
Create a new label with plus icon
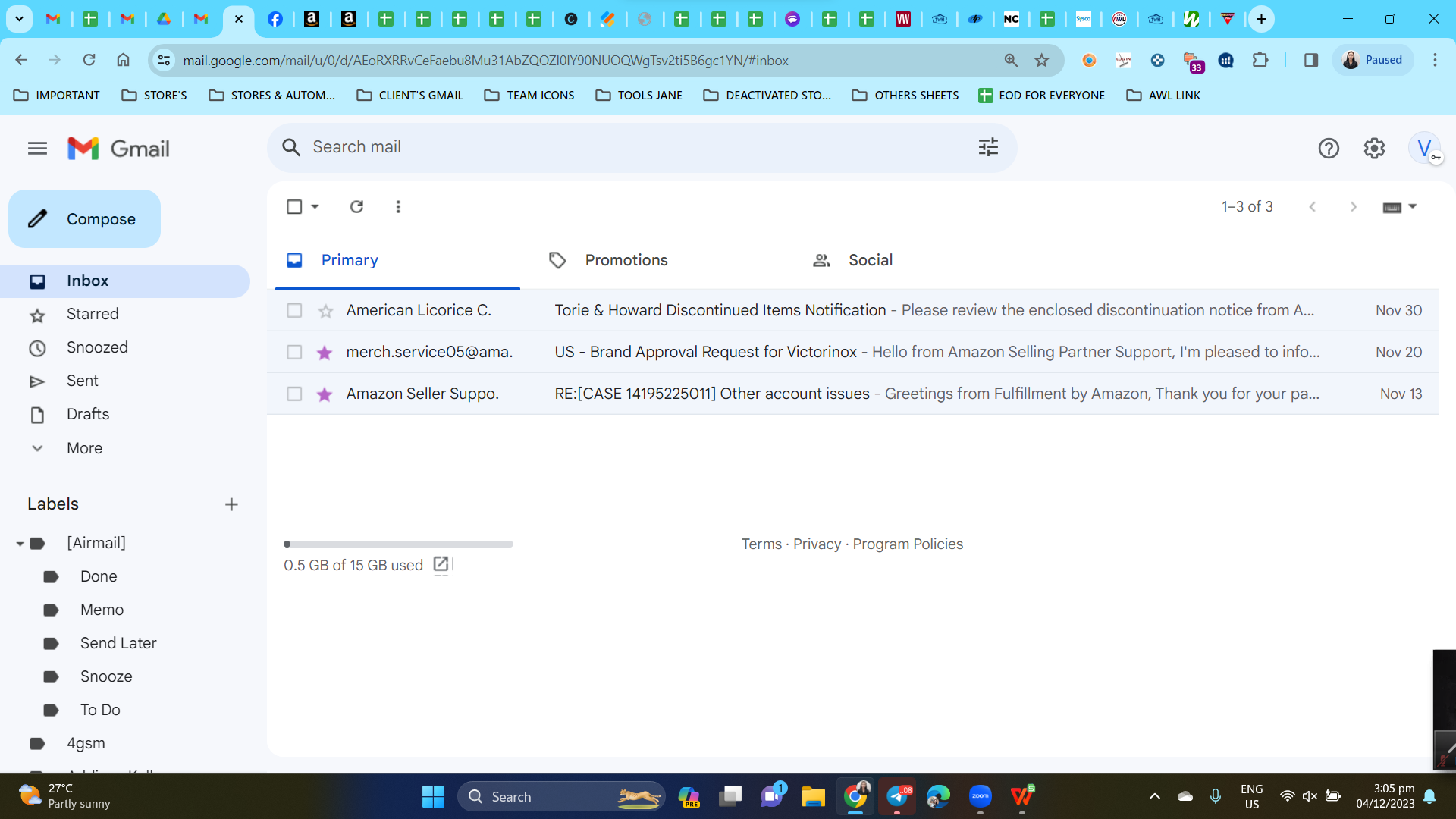coord(231,504)
